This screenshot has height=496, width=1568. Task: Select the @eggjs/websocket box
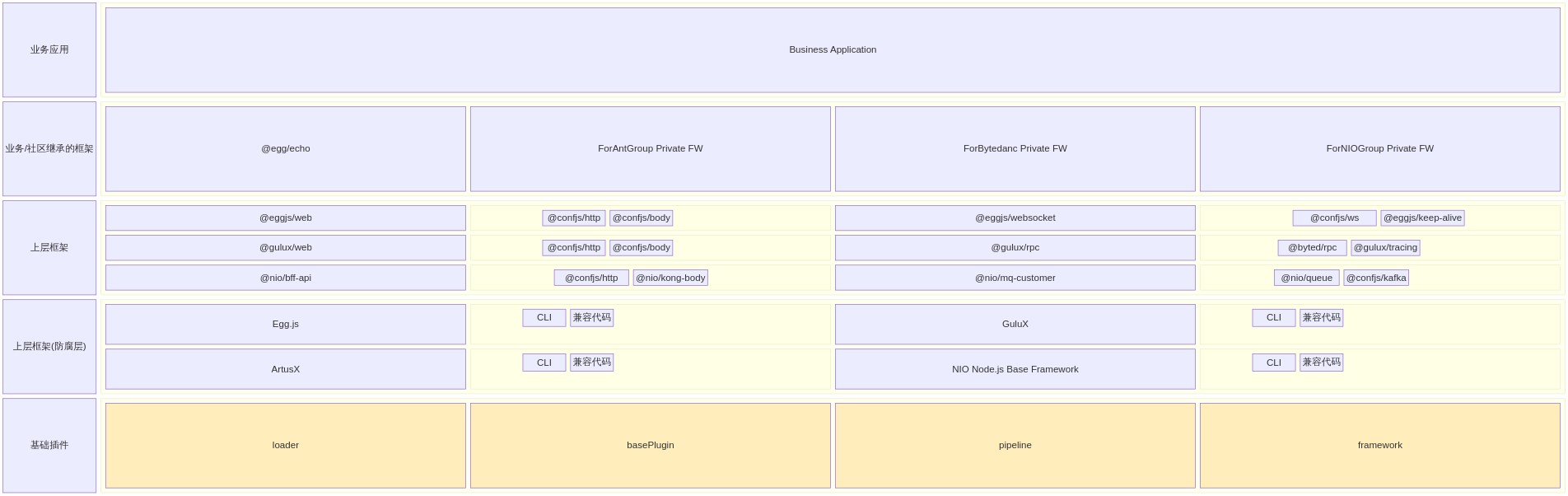coord(1015,218)
